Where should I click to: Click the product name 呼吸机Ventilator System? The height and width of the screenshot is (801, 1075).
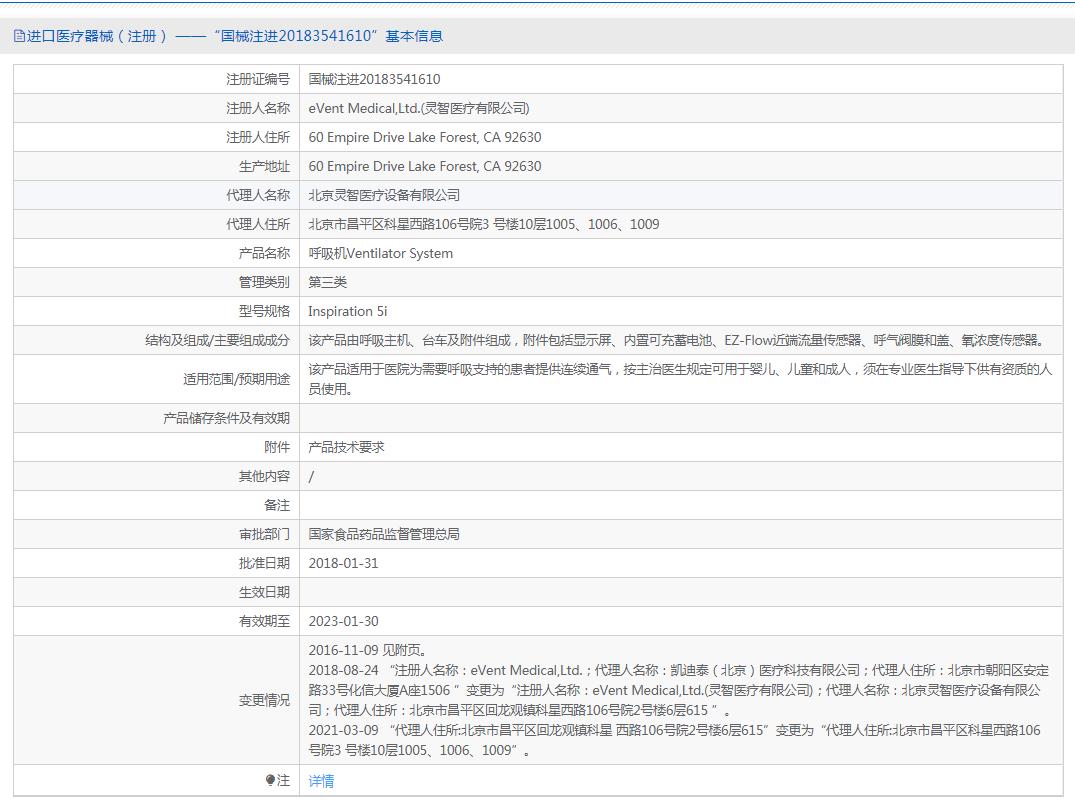380,253
